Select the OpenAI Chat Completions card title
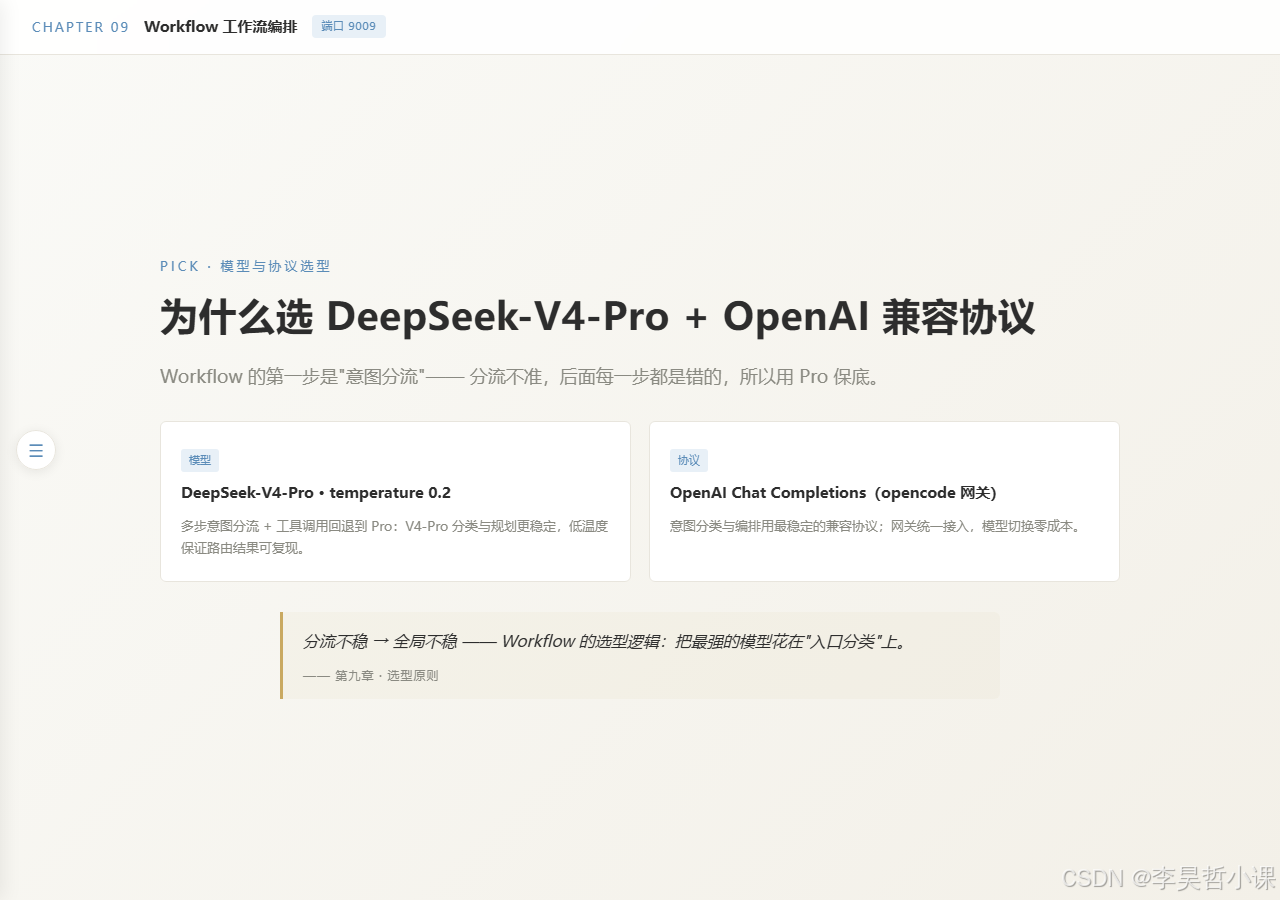This screenshot has width=1280, height=900. coord(833,493)
